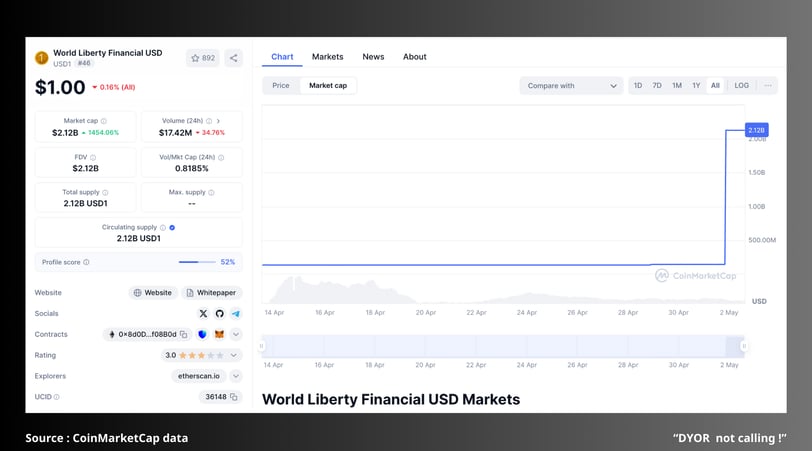The width and height of the screenshot is (812, 451).
Task: Set chart range to 7D
Action: click(x=657, y=85)
